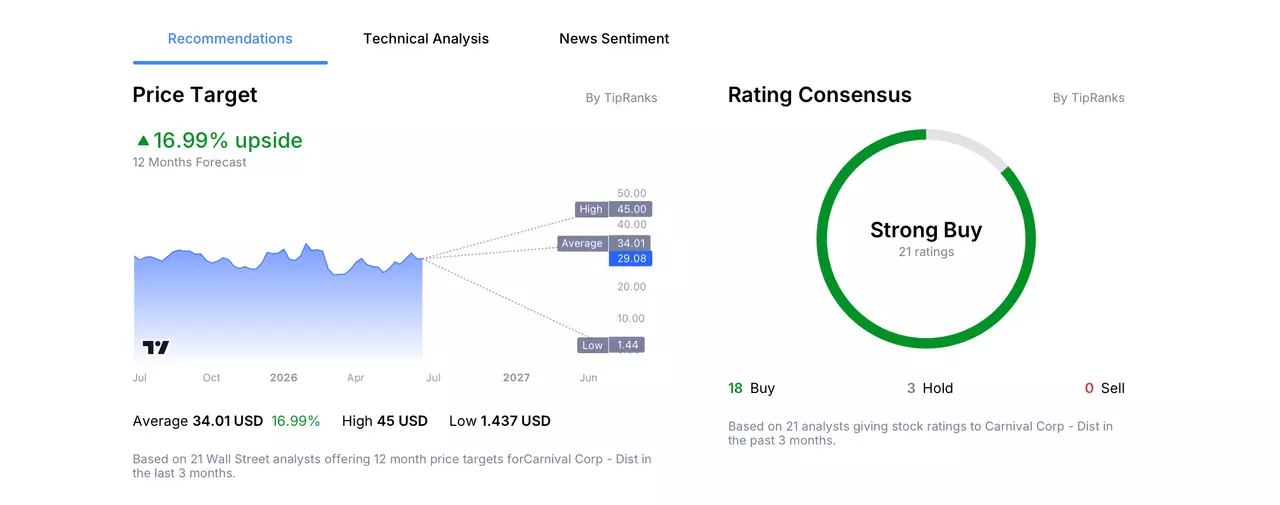Click the blue price history area chart
This screenshot has width=1280, height=505.
point(278,305)
